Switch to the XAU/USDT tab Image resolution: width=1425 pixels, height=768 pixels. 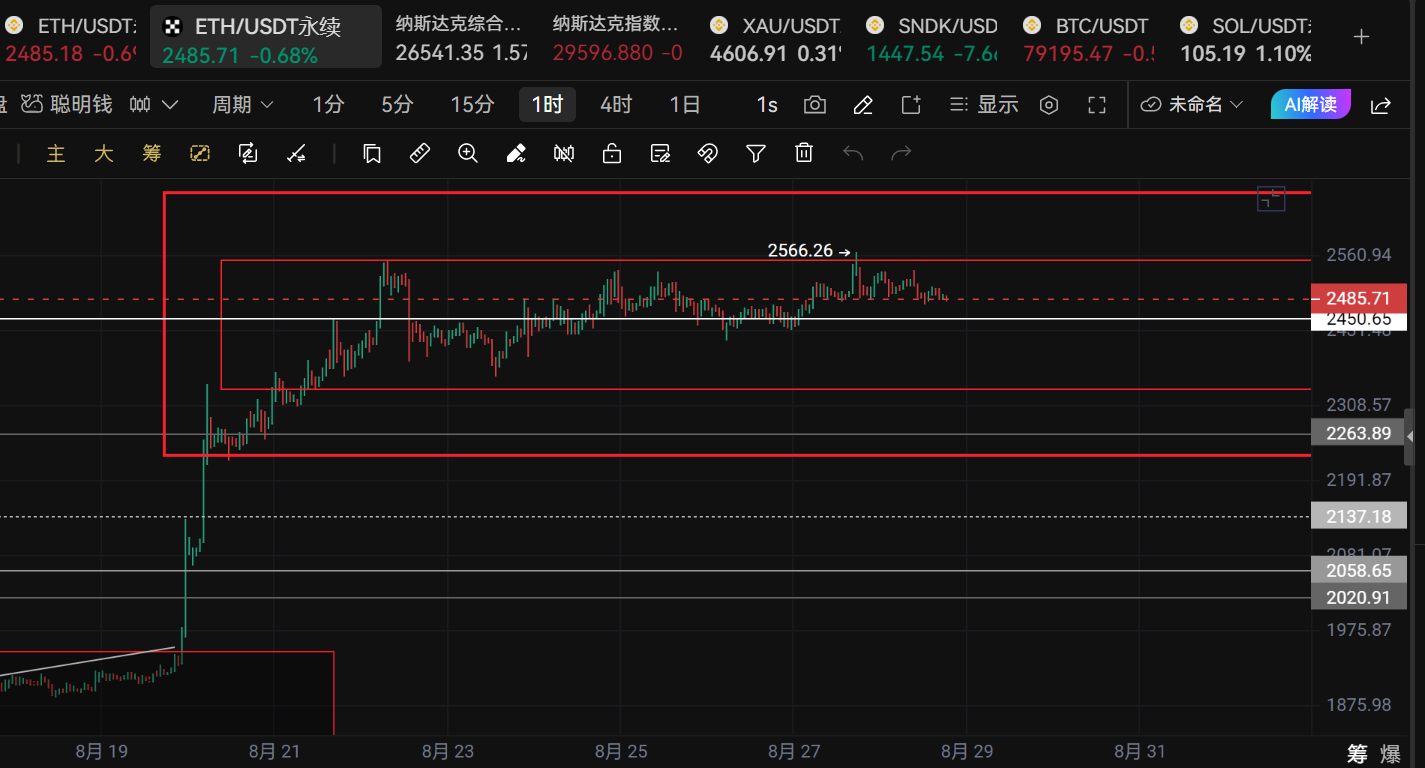point(774,38)
